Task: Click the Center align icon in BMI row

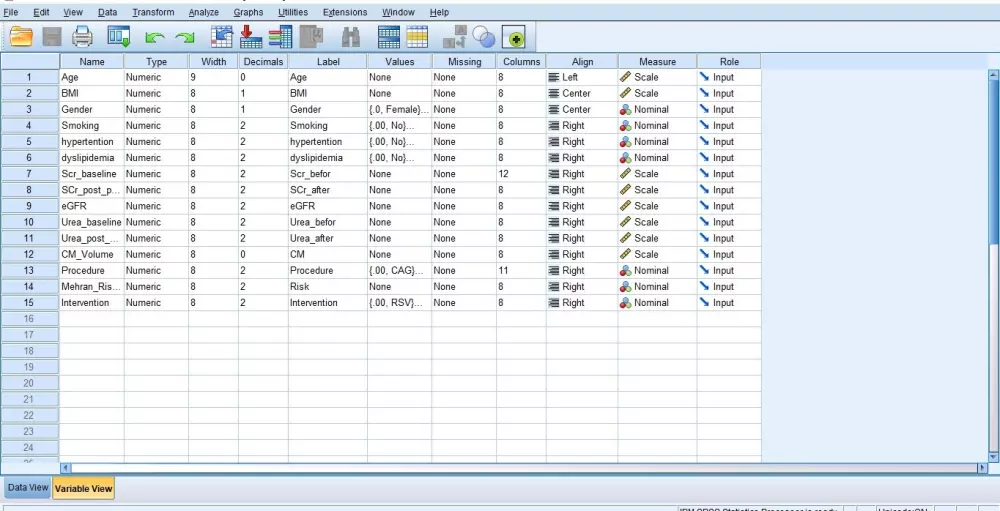Action: click(554, 93)
